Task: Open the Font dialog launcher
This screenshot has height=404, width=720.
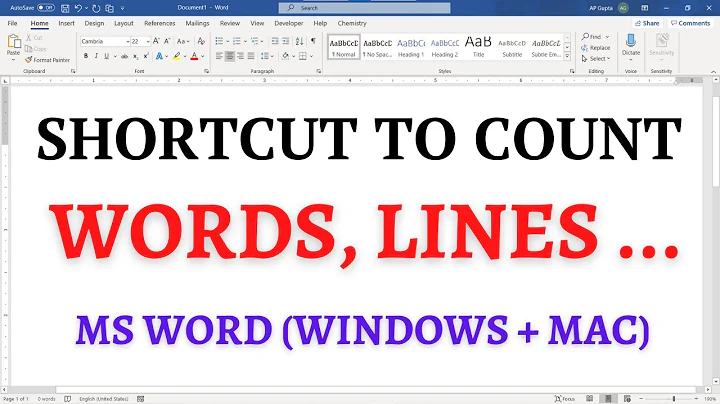Action: [x=206, y=71]
